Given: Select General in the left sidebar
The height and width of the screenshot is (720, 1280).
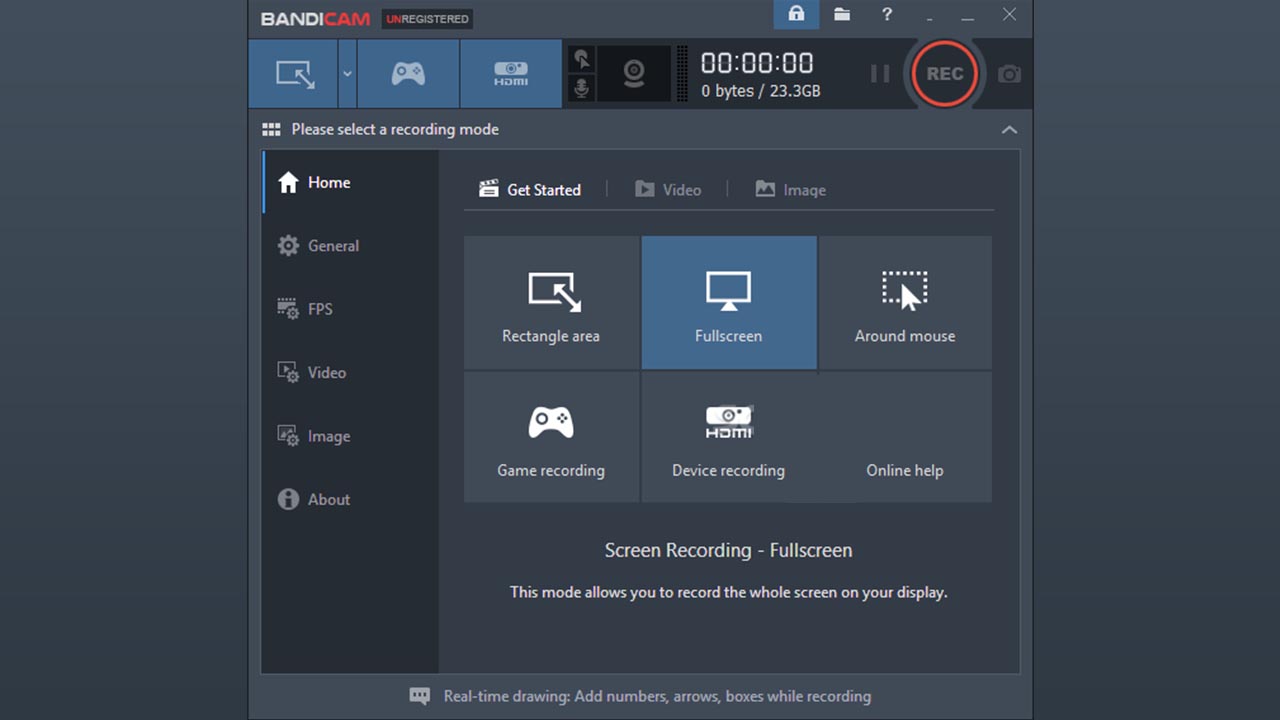Looking at the screenshot, I should coord(333,245).
